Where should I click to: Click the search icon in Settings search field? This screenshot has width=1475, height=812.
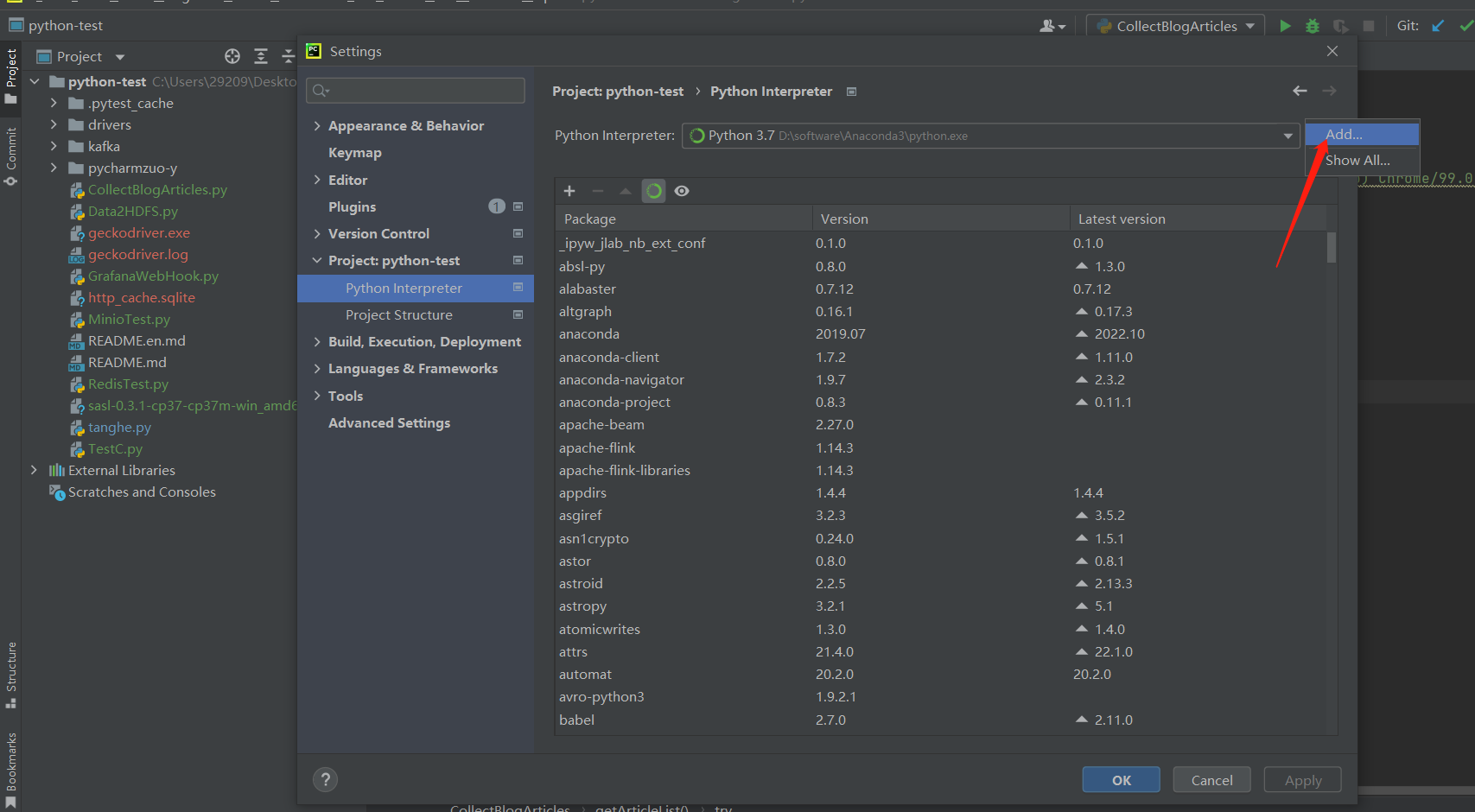point(321,91)
